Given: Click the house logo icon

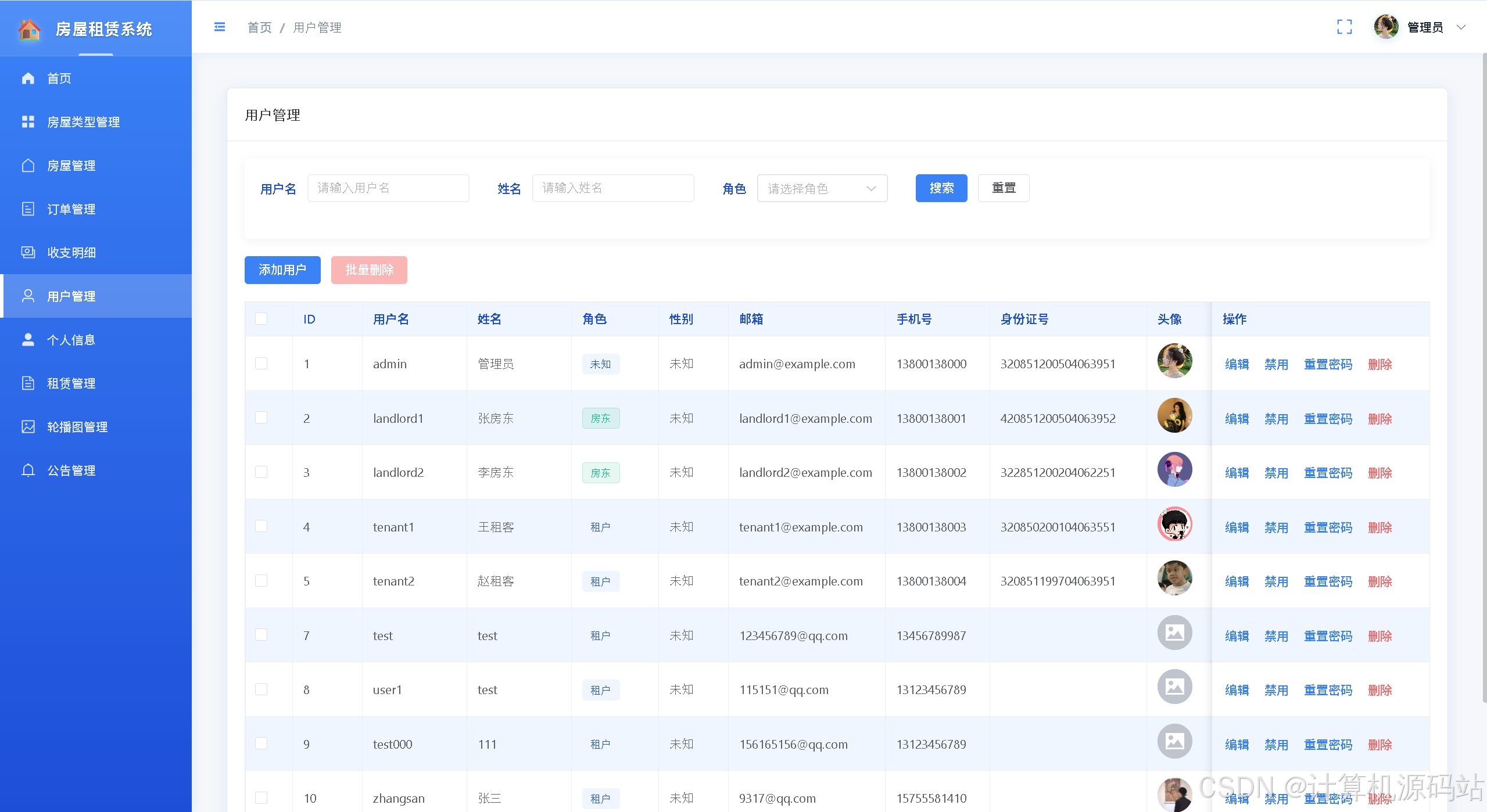Looking at the screenshot, I should pos(30,29).
